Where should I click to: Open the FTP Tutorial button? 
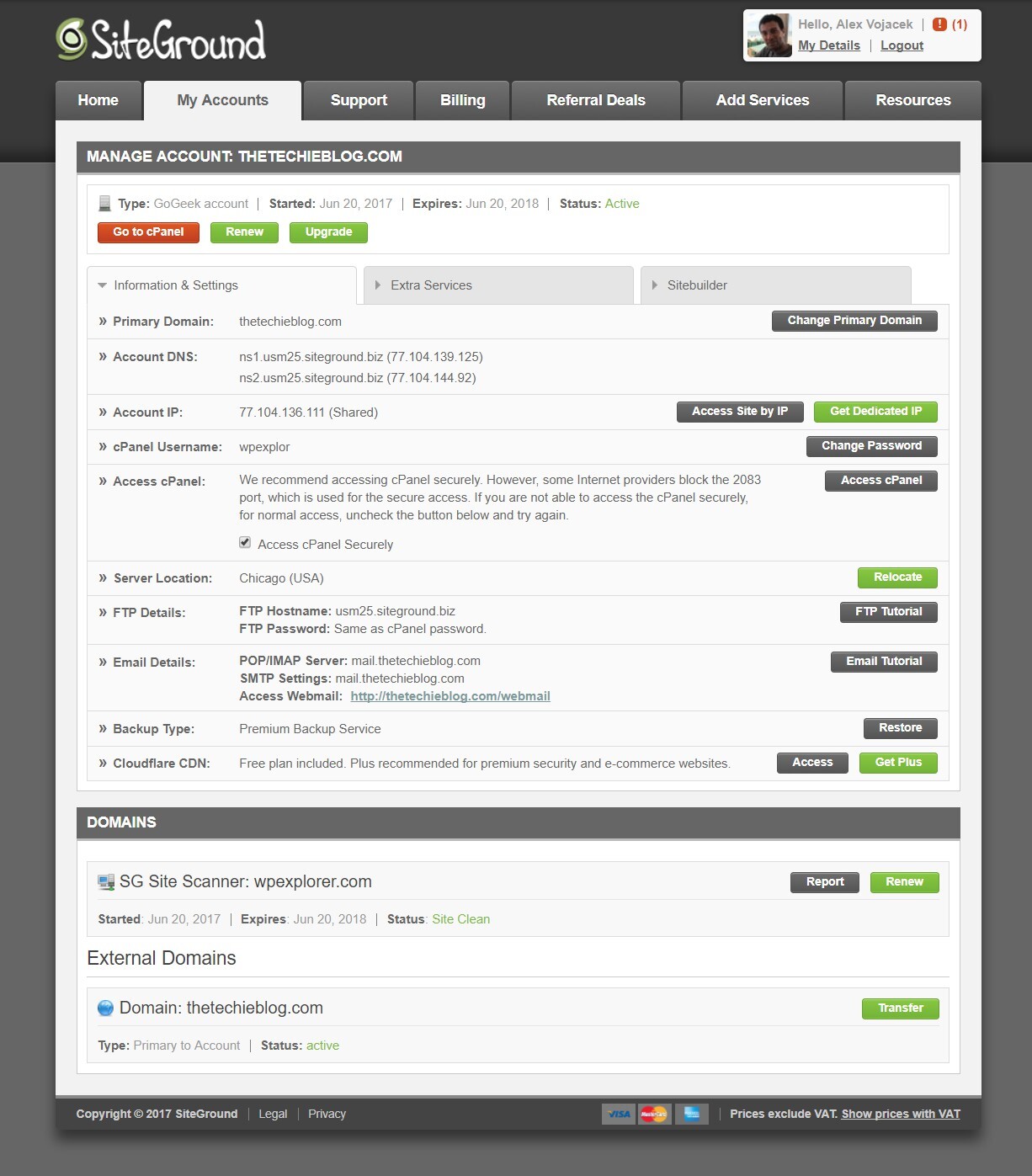[x=889, y=612]
